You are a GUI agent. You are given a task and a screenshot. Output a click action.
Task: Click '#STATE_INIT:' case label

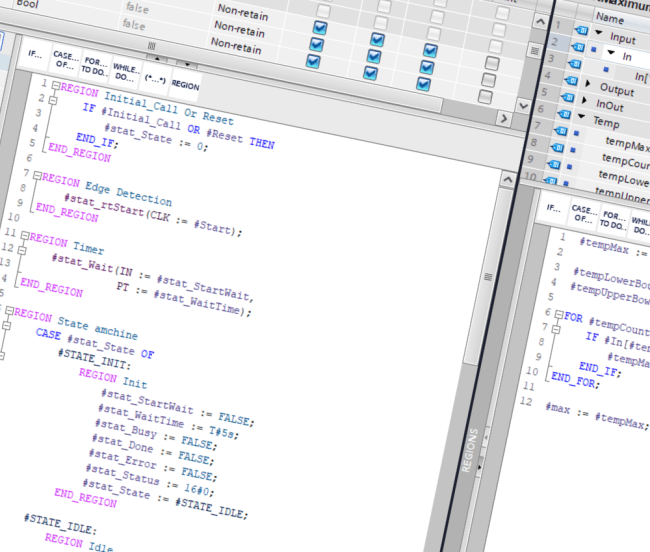click(94, 360)
